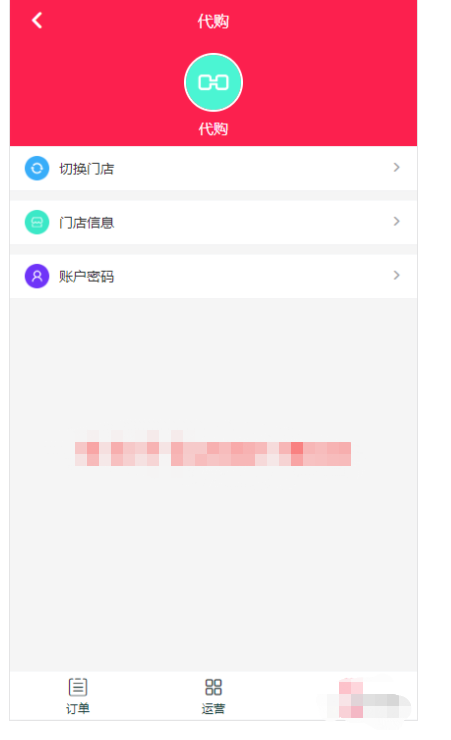The width and height of the screenshot is (451, 740).
Task: Click the green 门店信息 shop icon
Action: 37,222
